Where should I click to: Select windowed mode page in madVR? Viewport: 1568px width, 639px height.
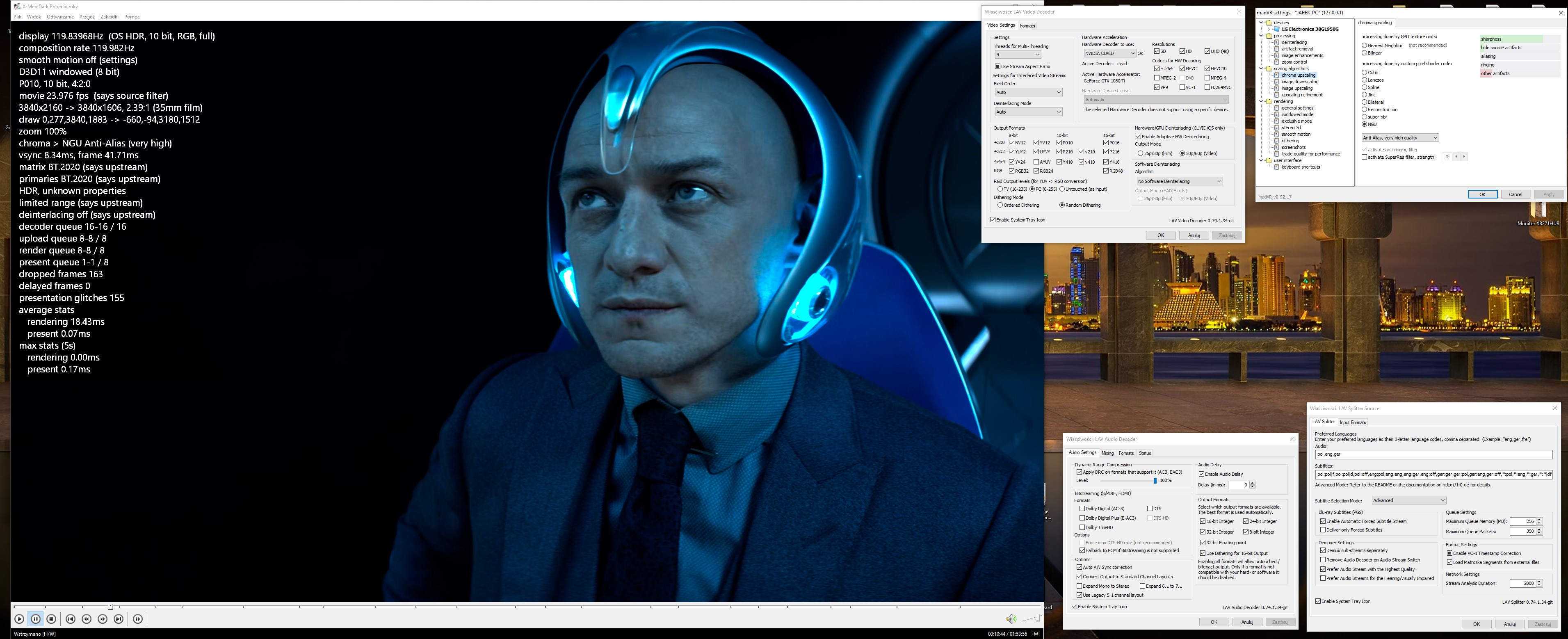coord(1297,114)
